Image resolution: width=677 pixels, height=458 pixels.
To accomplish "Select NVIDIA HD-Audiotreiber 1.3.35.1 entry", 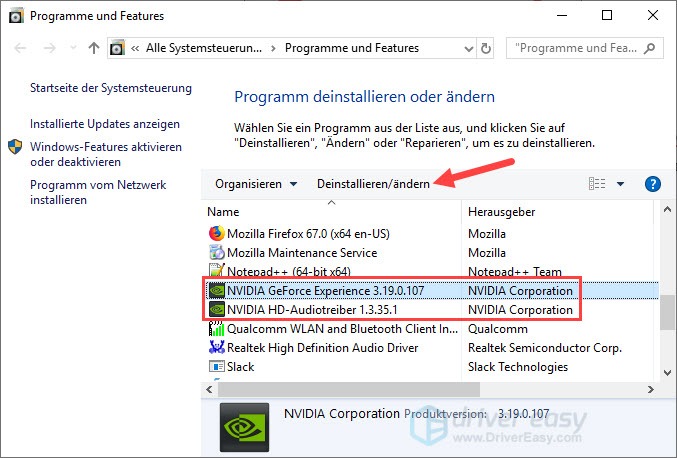I will [x=312, y=310].
